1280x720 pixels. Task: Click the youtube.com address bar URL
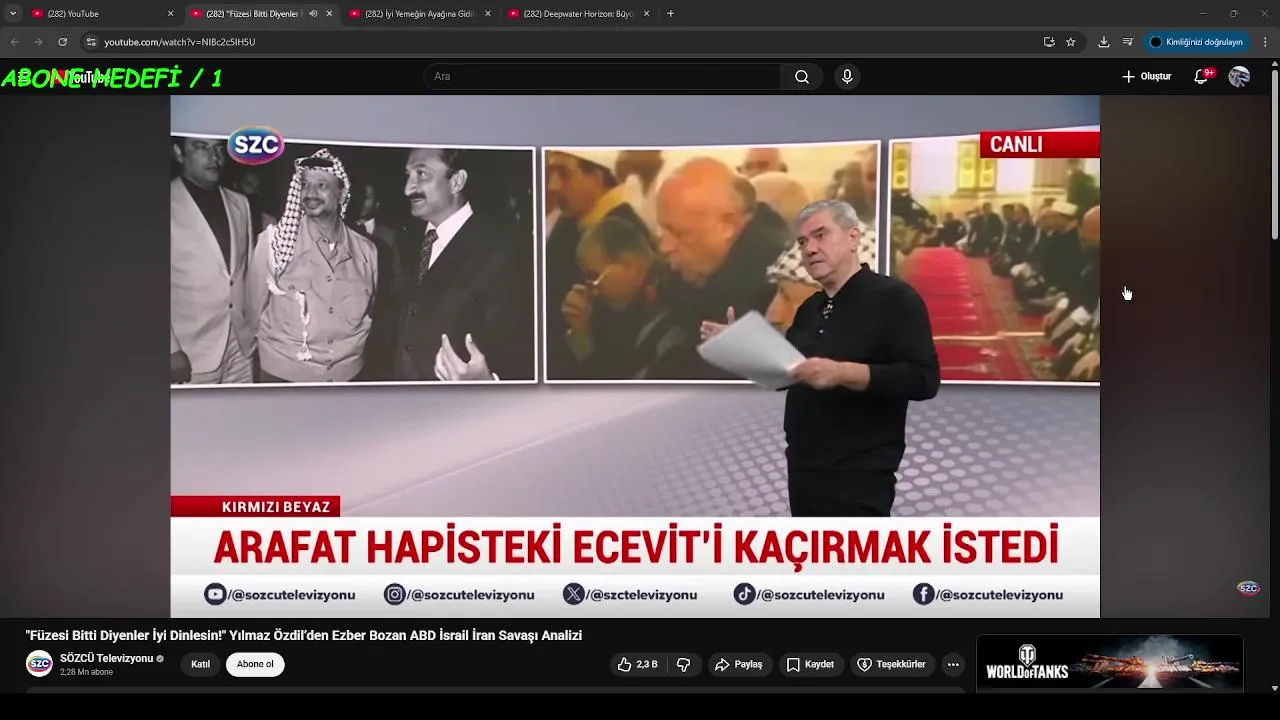pos(180,42)
